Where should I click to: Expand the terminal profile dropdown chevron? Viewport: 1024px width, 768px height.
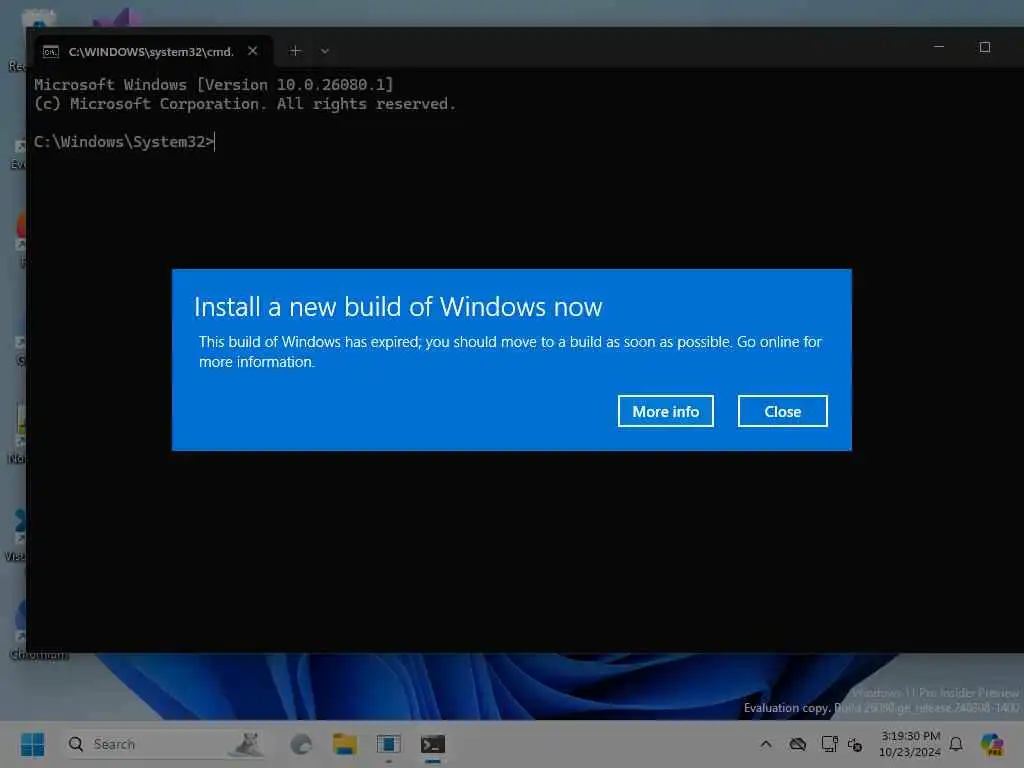pos(325,51)
